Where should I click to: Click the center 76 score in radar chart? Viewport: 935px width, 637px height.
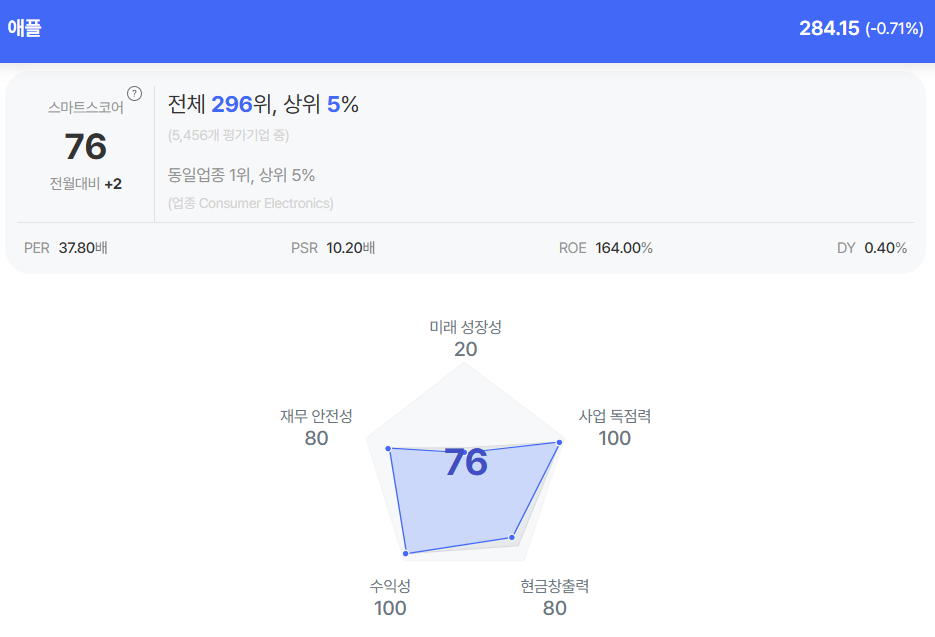coord(465,463)
